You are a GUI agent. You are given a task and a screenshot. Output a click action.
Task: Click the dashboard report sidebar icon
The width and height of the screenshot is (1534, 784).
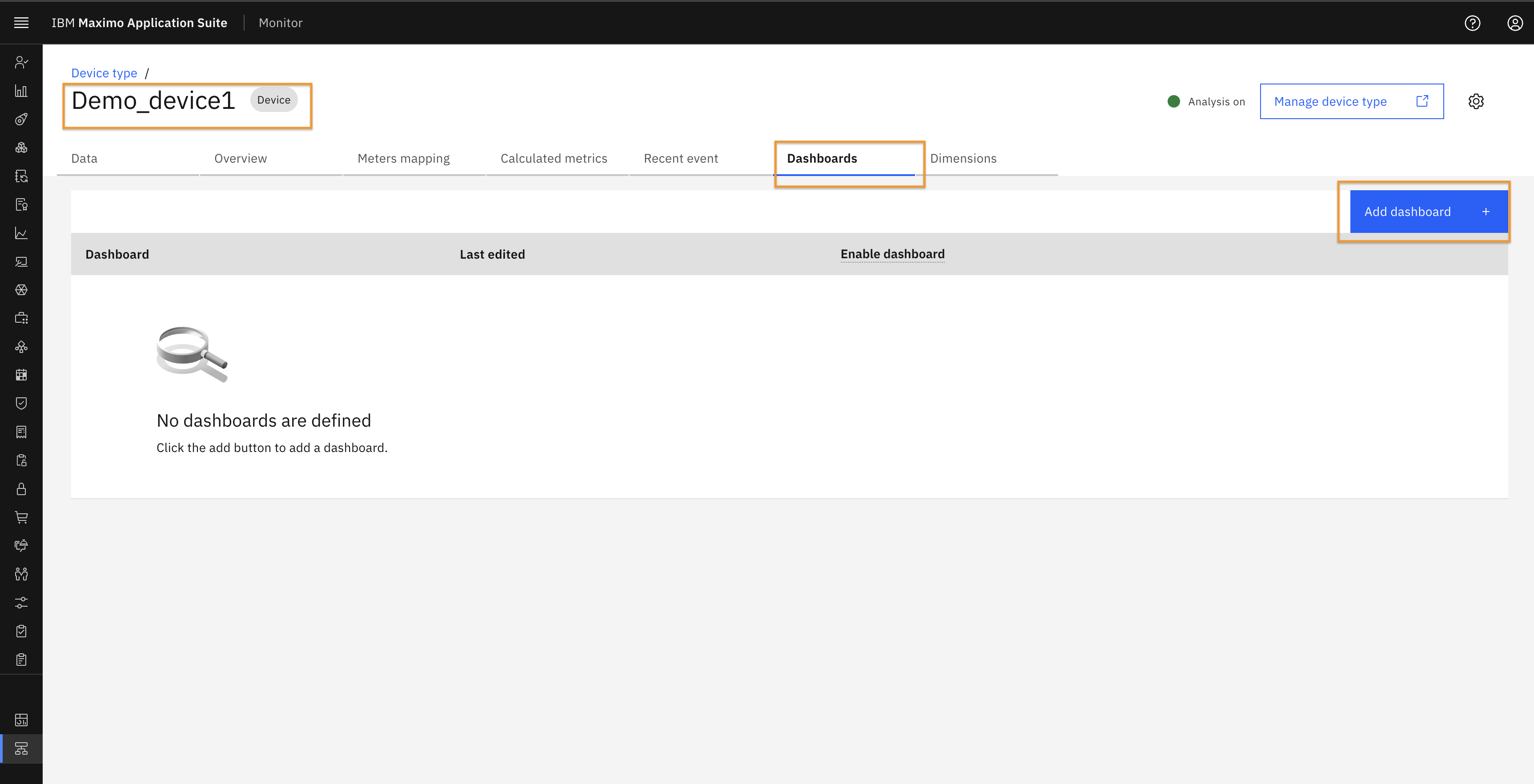(x=21, y=720)
